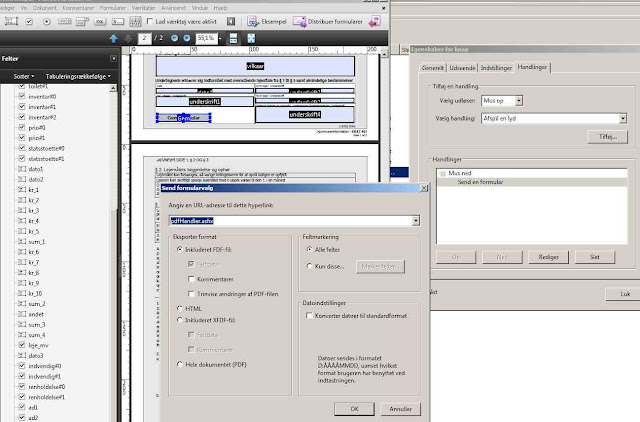
Task: Select the OK button form tool
Action: pyautogui.click(x=100, y=22)
